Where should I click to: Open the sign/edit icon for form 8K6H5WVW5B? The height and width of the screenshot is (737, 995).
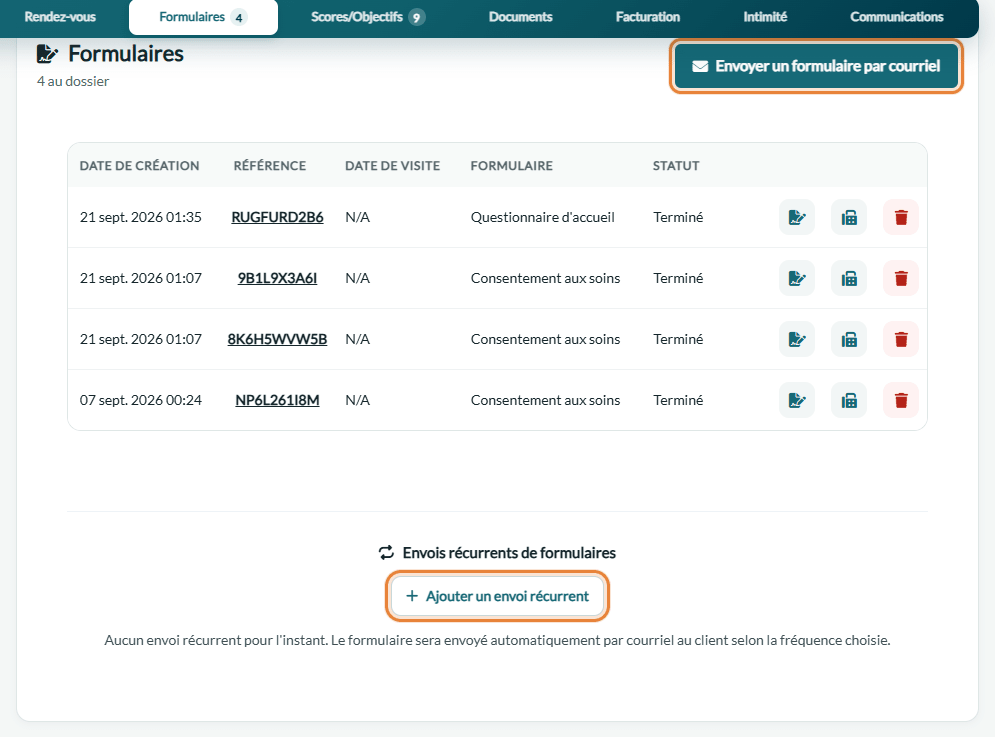click(797, 340)
